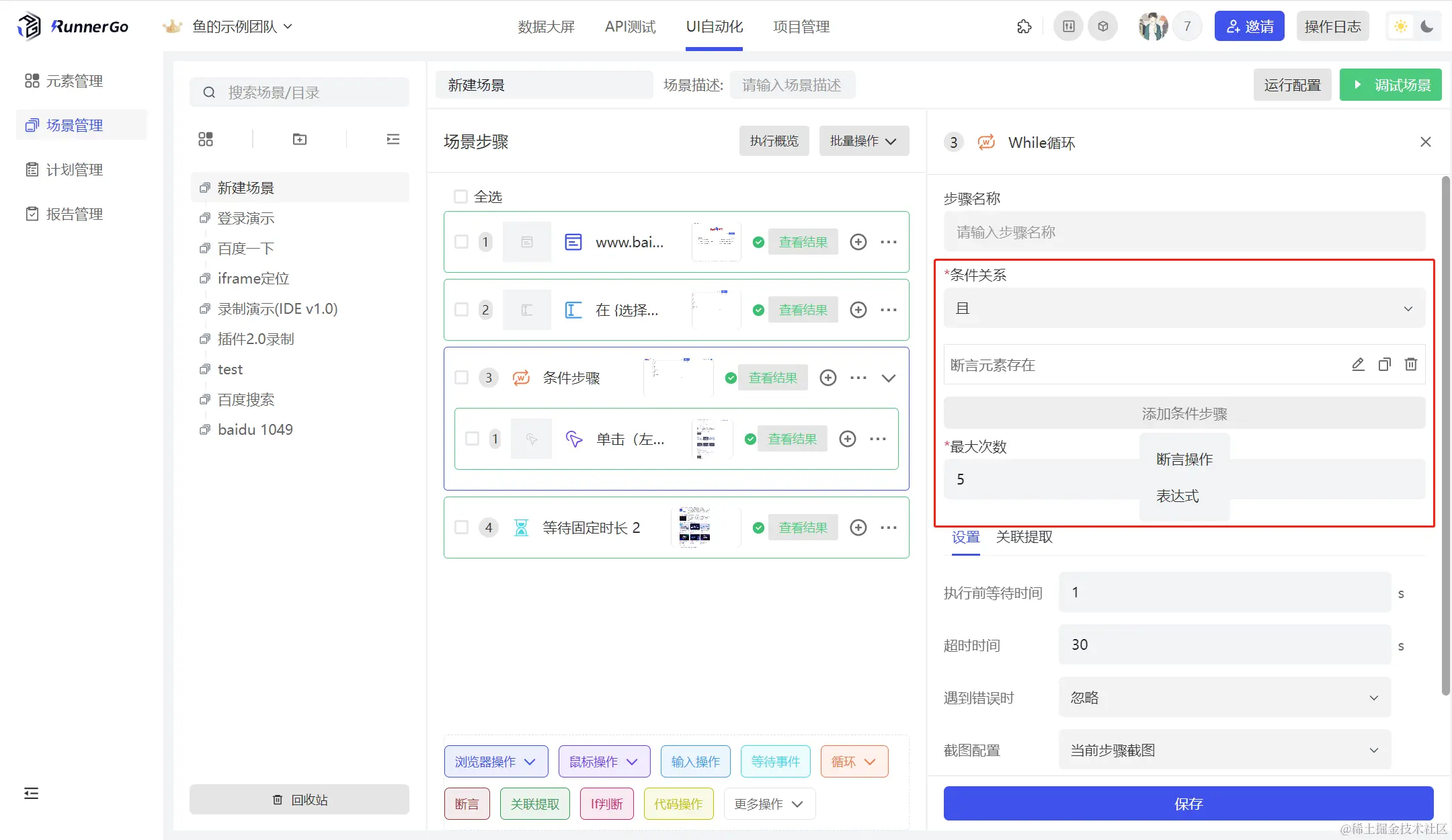Tick the checkbox for step 2

coord(461,310)
